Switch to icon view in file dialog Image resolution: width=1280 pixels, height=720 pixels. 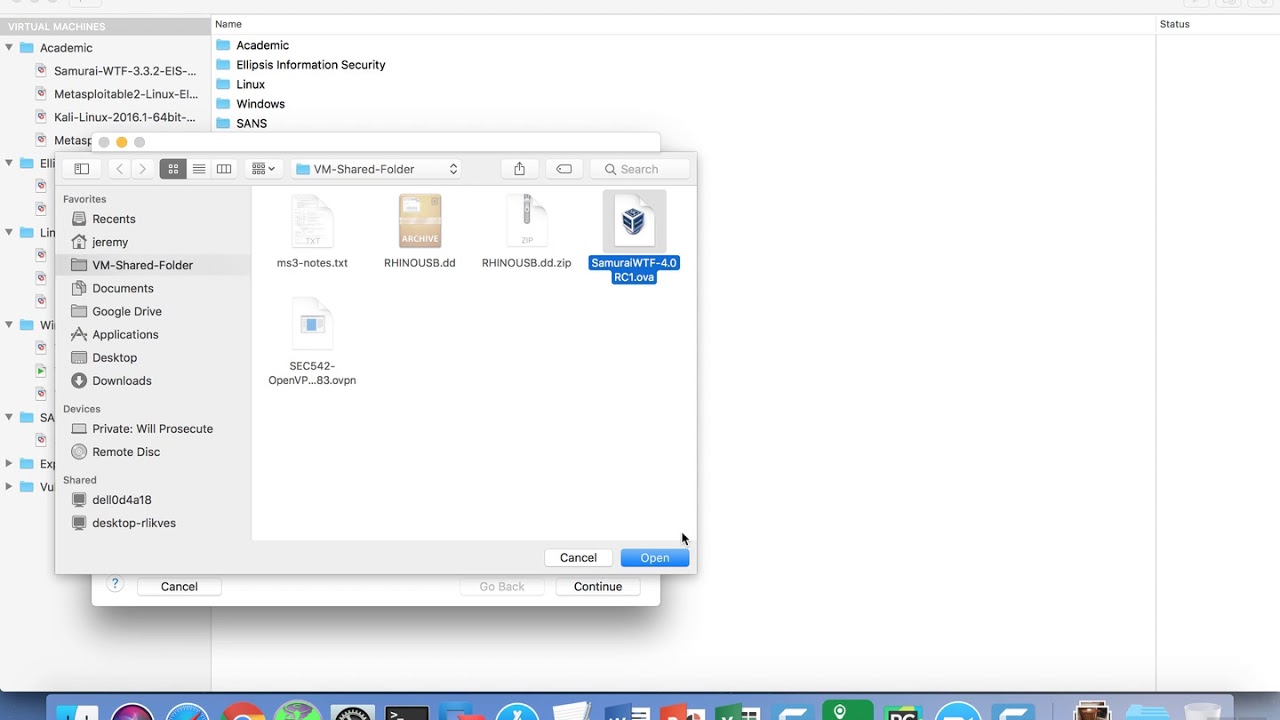(x=173, y=169)
